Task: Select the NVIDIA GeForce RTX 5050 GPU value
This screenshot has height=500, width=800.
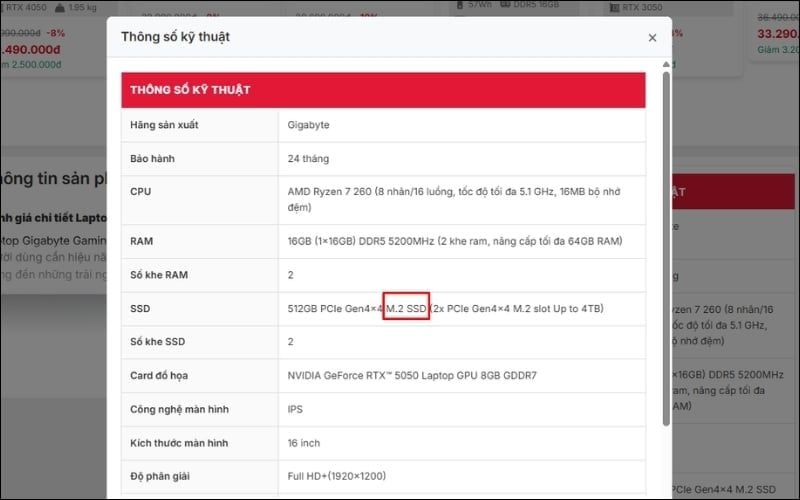Action: click(x=412, y=376)
